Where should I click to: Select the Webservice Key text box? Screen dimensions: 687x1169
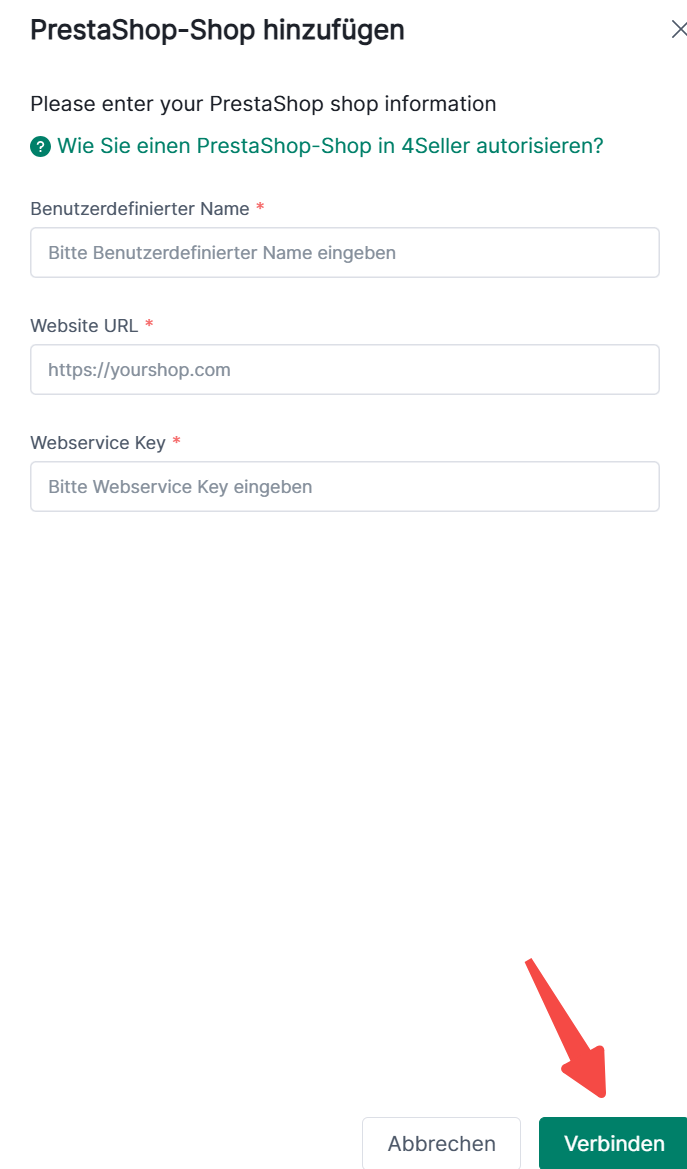point(344,487)
